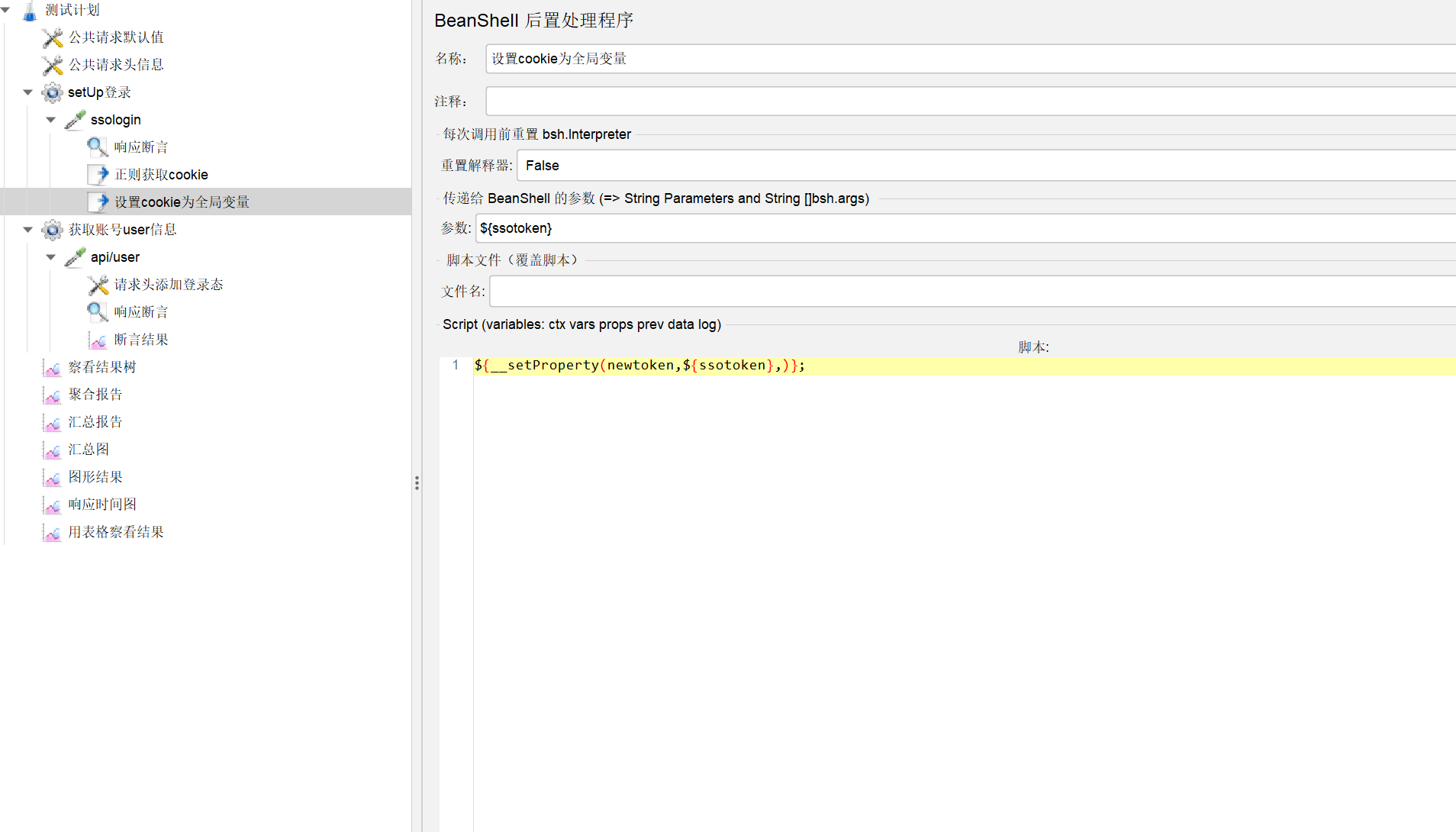Select the 断言结果 tree node

tap(141, 340)
